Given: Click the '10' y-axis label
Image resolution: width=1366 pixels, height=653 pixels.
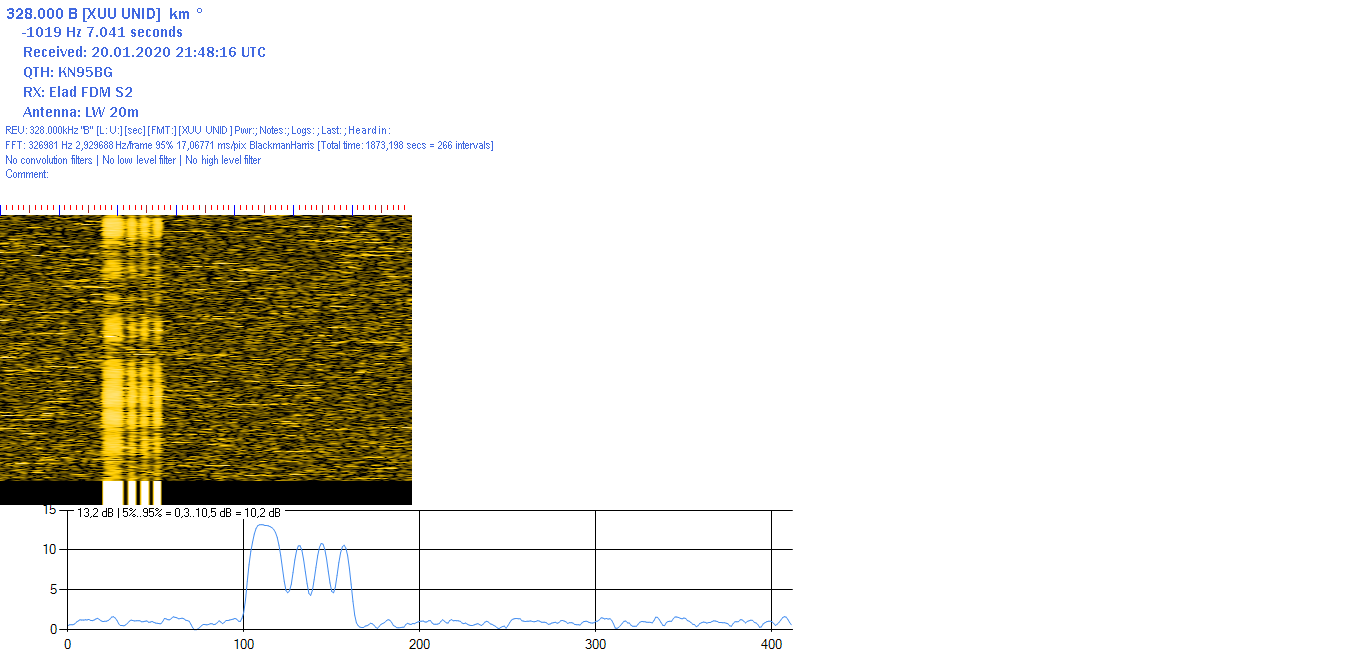Looking at the screenshot, I should coord(50,549).
